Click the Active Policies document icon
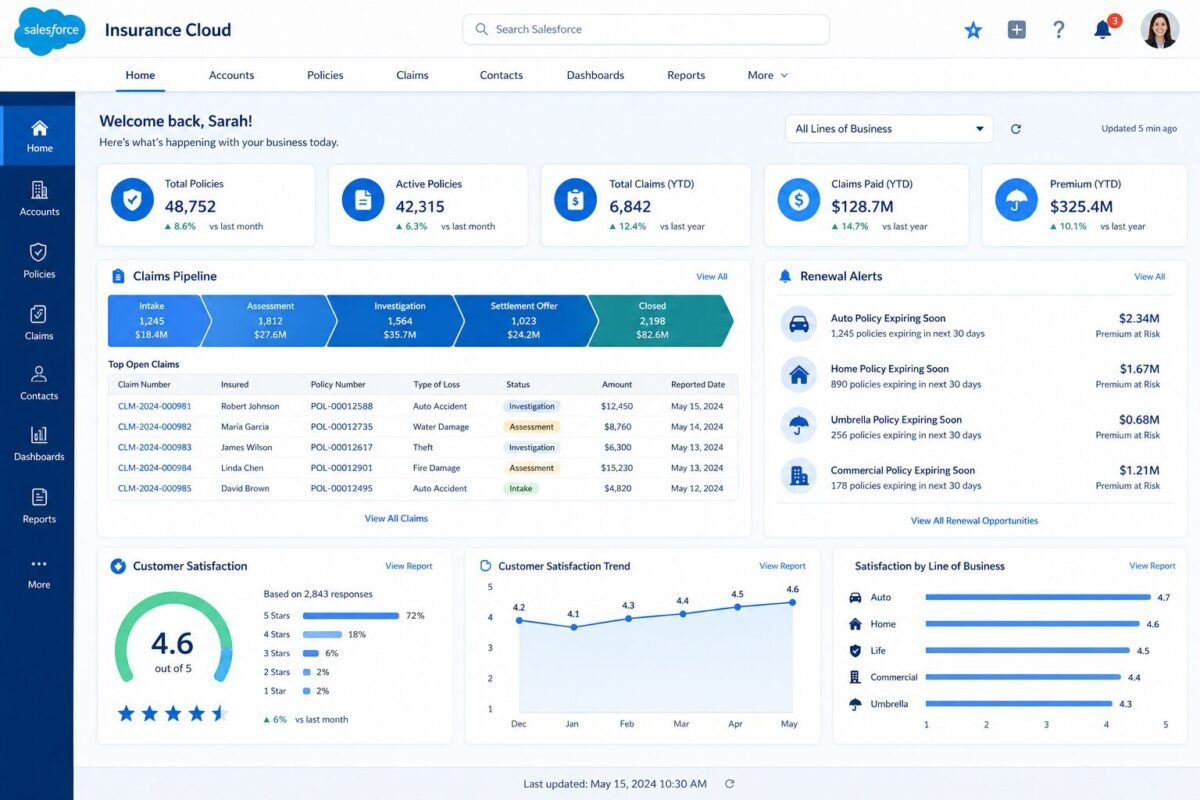This screenshot has height=800, width=1200. click(362, 200)
